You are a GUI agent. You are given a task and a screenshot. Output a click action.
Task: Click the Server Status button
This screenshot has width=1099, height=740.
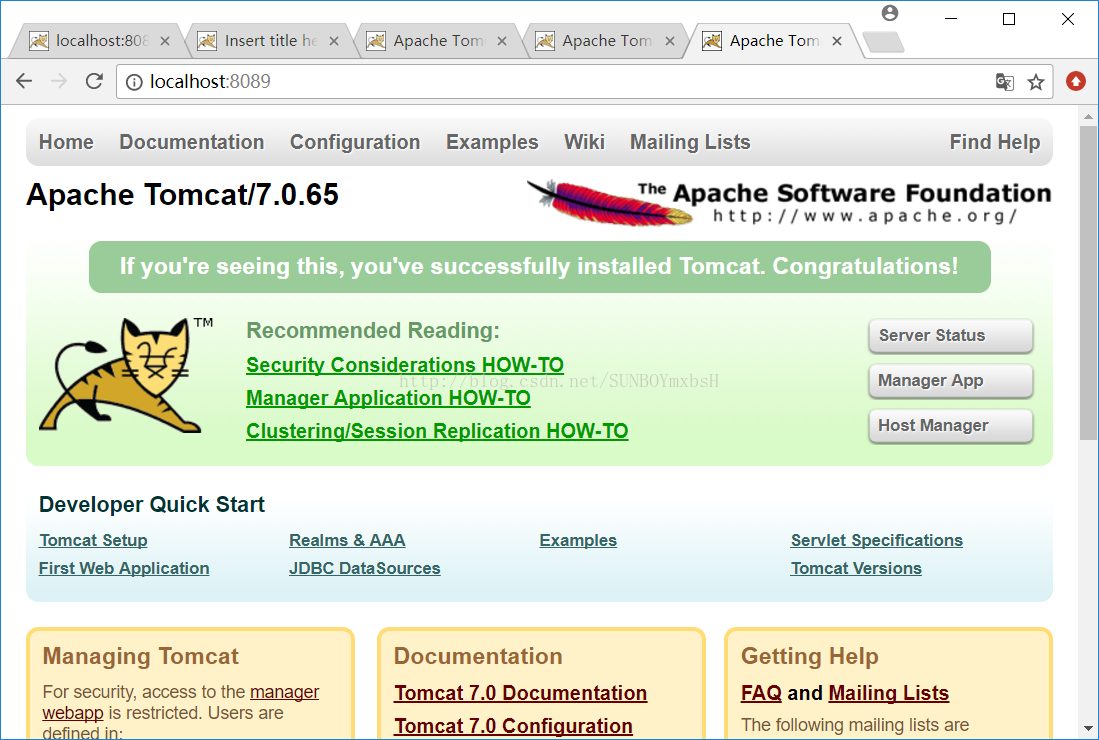(x=950, y=336)
